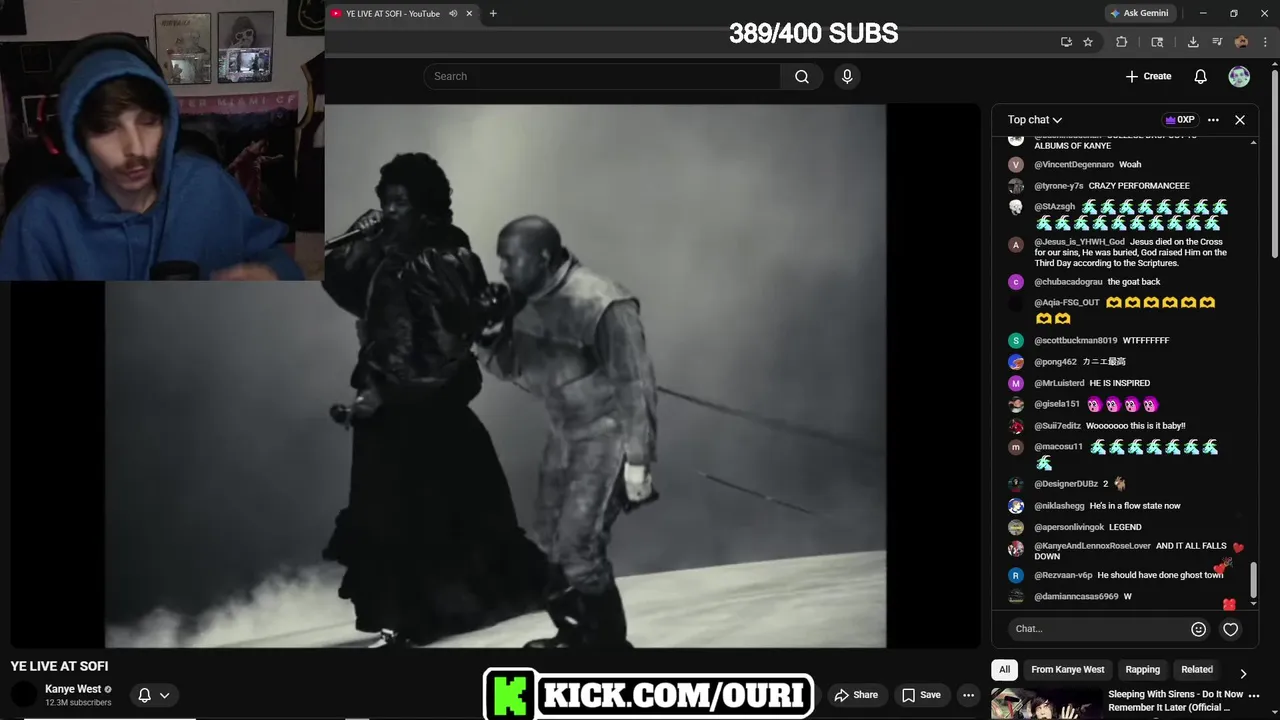Open the 0XP crown badge in chat header
Viewport: 1280px width, 720px height.
pos(1180,120)
